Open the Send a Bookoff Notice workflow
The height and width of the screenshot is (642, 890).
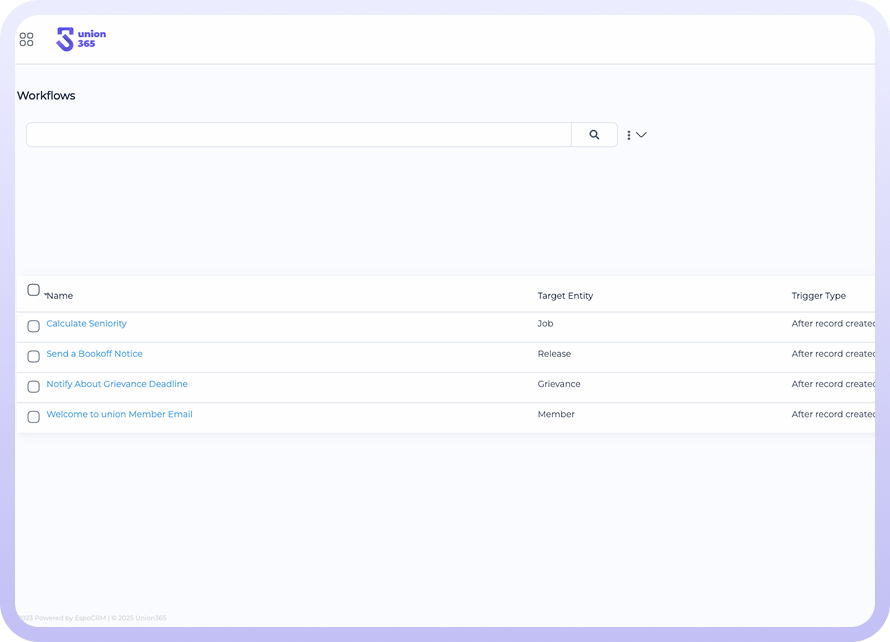[x=94, y=354]
